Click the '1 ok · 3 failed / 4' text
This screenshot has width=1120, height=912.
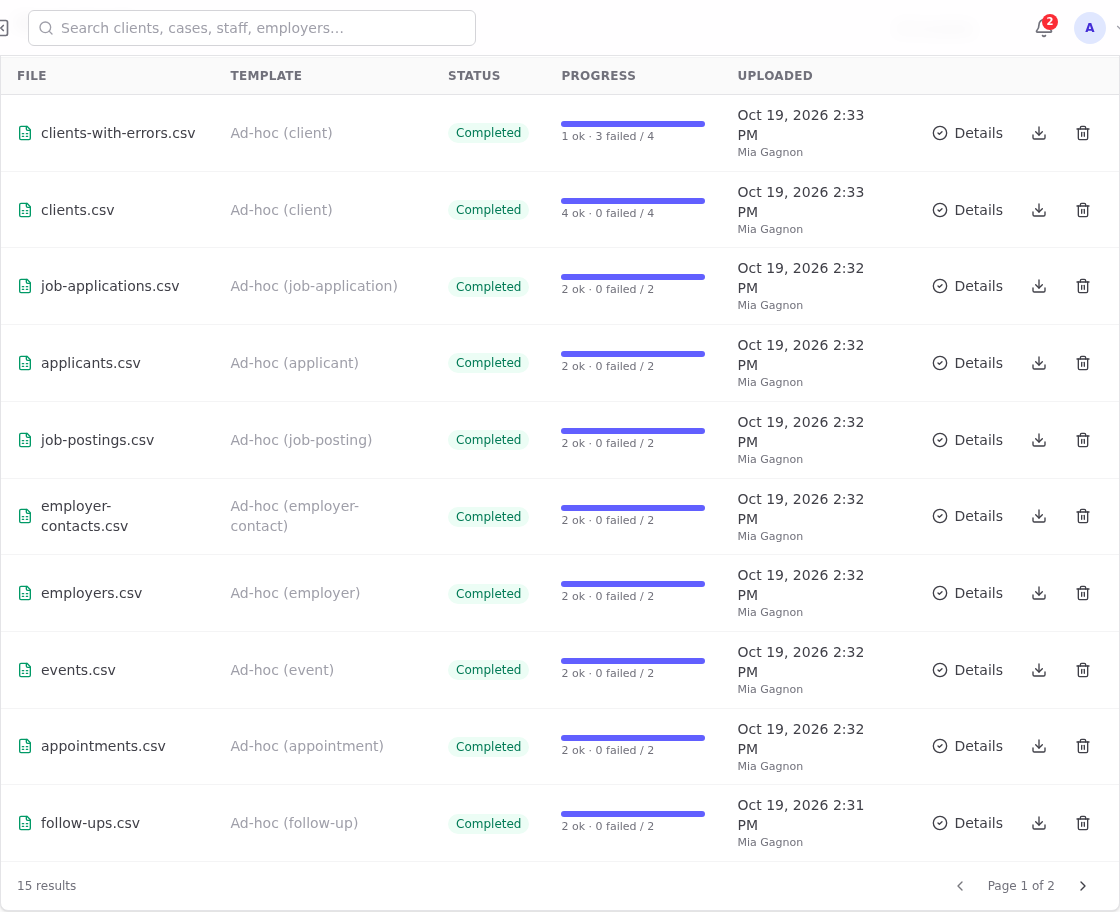coord(608,136)
